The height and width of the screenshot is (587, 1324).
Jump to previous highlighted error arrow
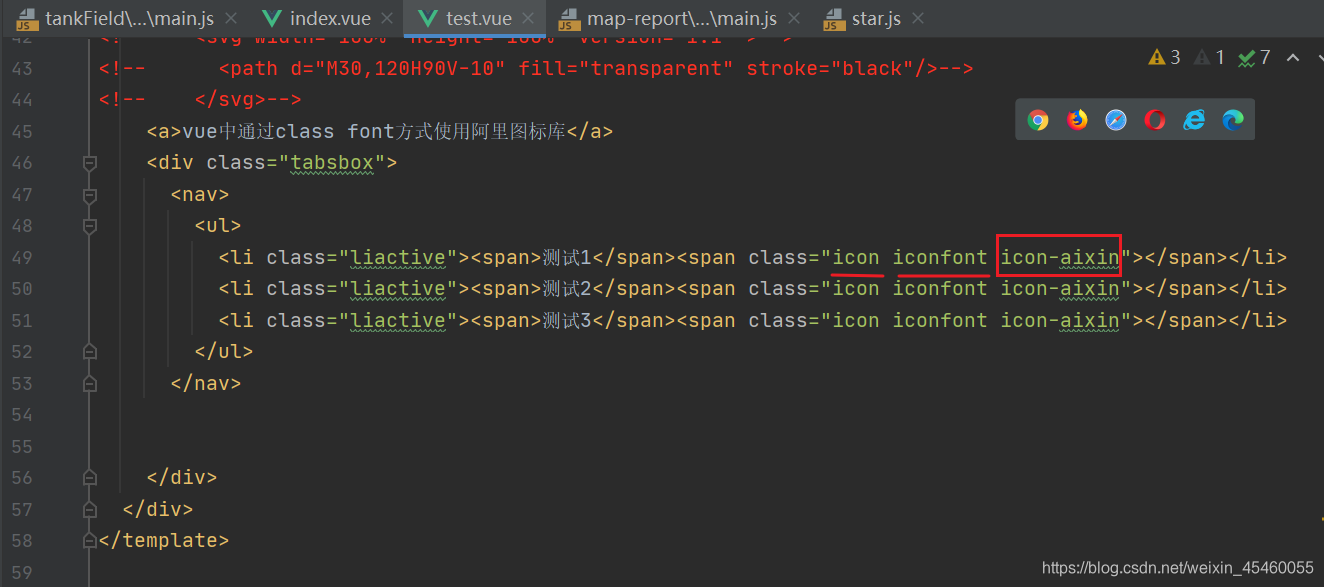pyautogui.click(x=1292, y=57)
